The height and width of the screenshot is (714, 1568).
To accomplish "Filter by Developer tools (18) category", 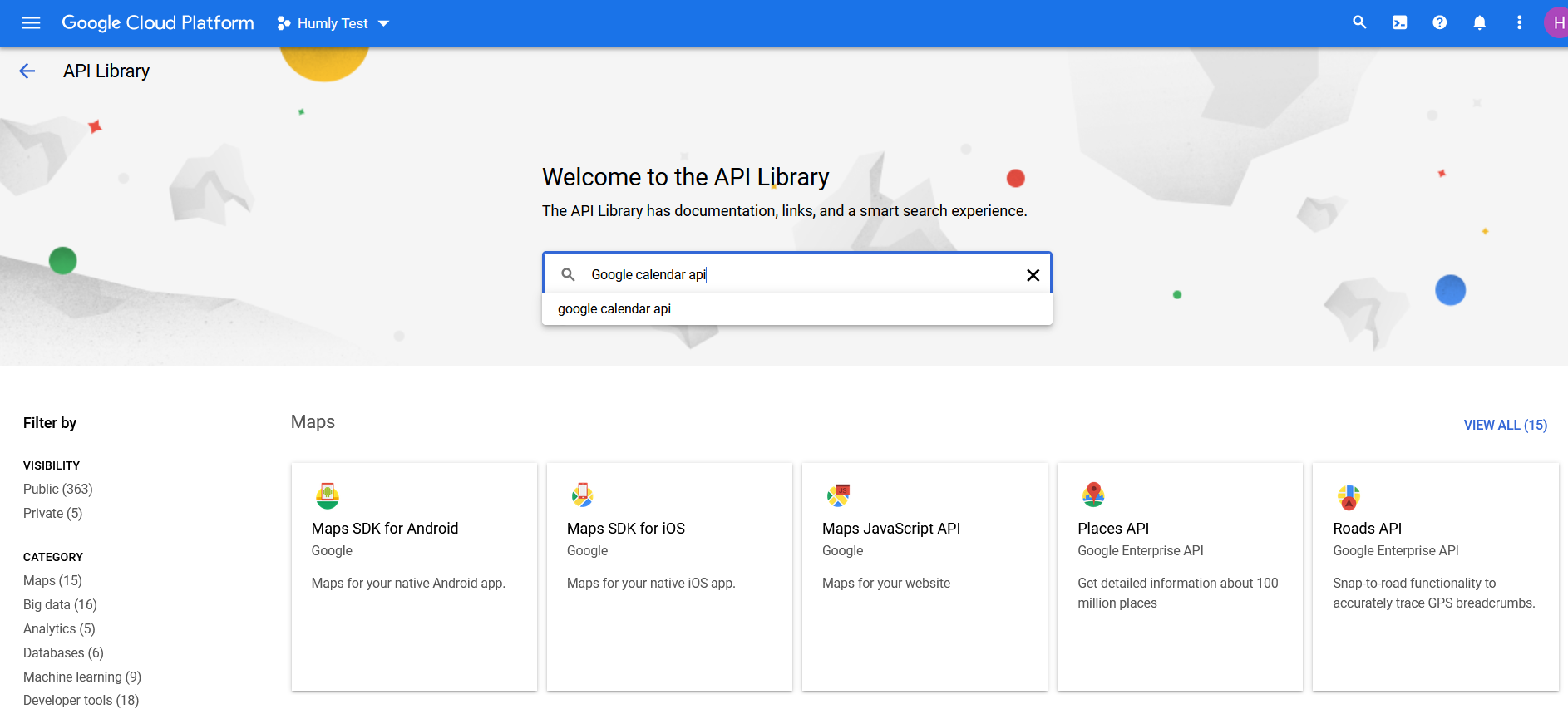I will tap(81, 700).
